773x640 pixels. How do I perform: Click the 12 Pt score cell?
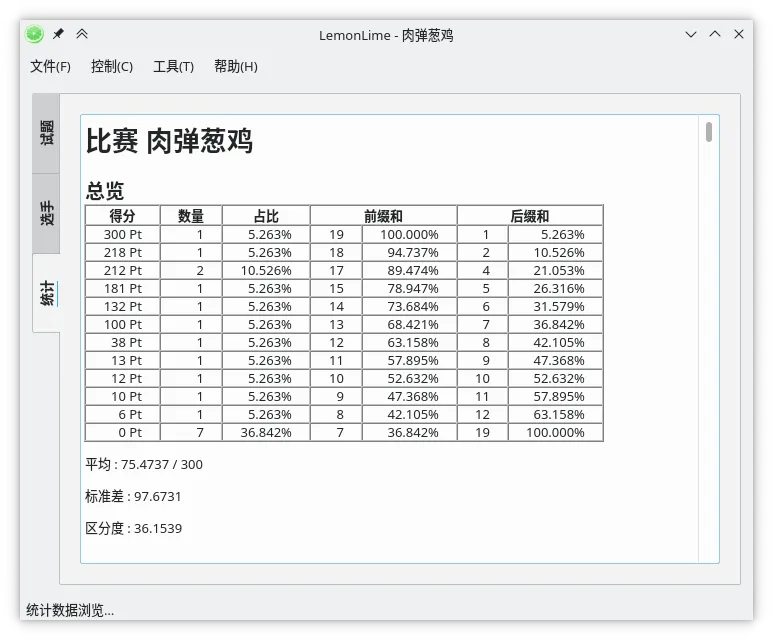pos(122,378)
